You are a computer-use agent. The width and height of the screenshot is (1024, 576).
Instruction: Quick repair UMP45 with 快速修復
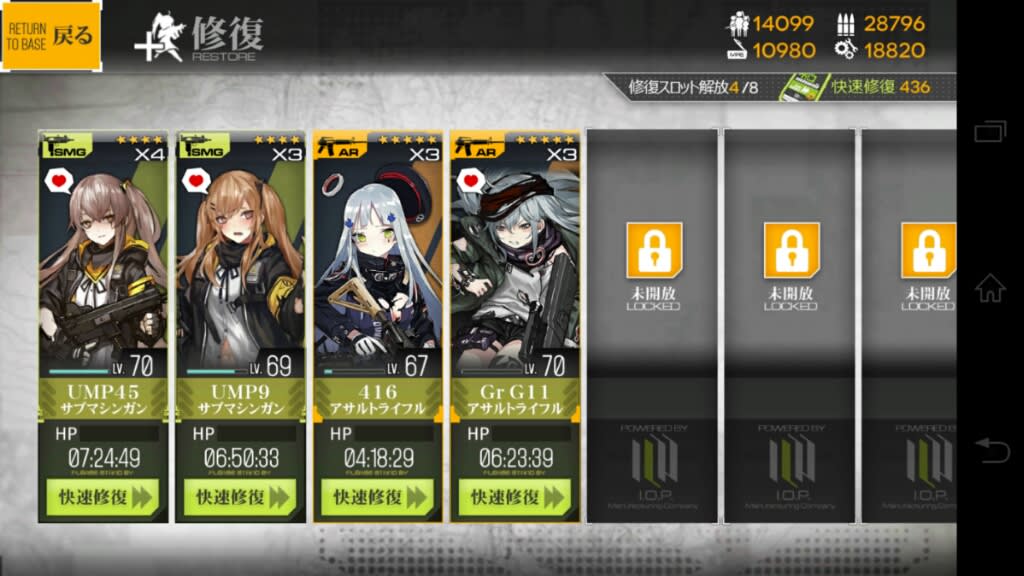(x=103, y=497)
